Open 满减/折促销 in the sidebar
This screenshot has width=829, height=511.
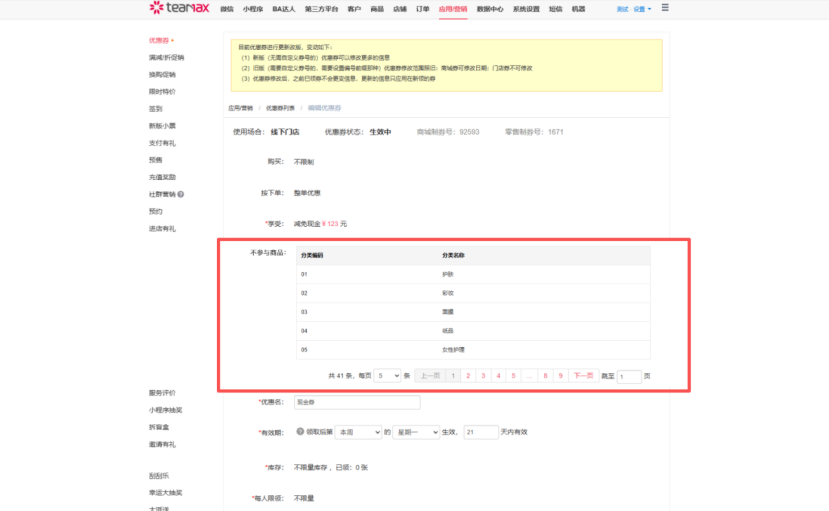(167, 57)
